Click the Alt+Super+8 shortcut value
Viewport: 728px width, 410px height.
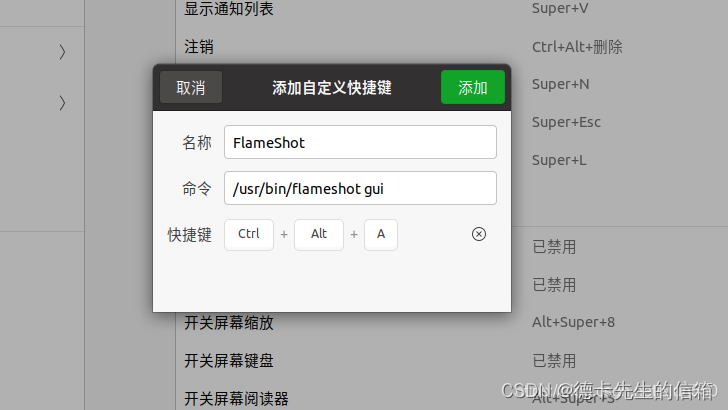click(573, 322)
